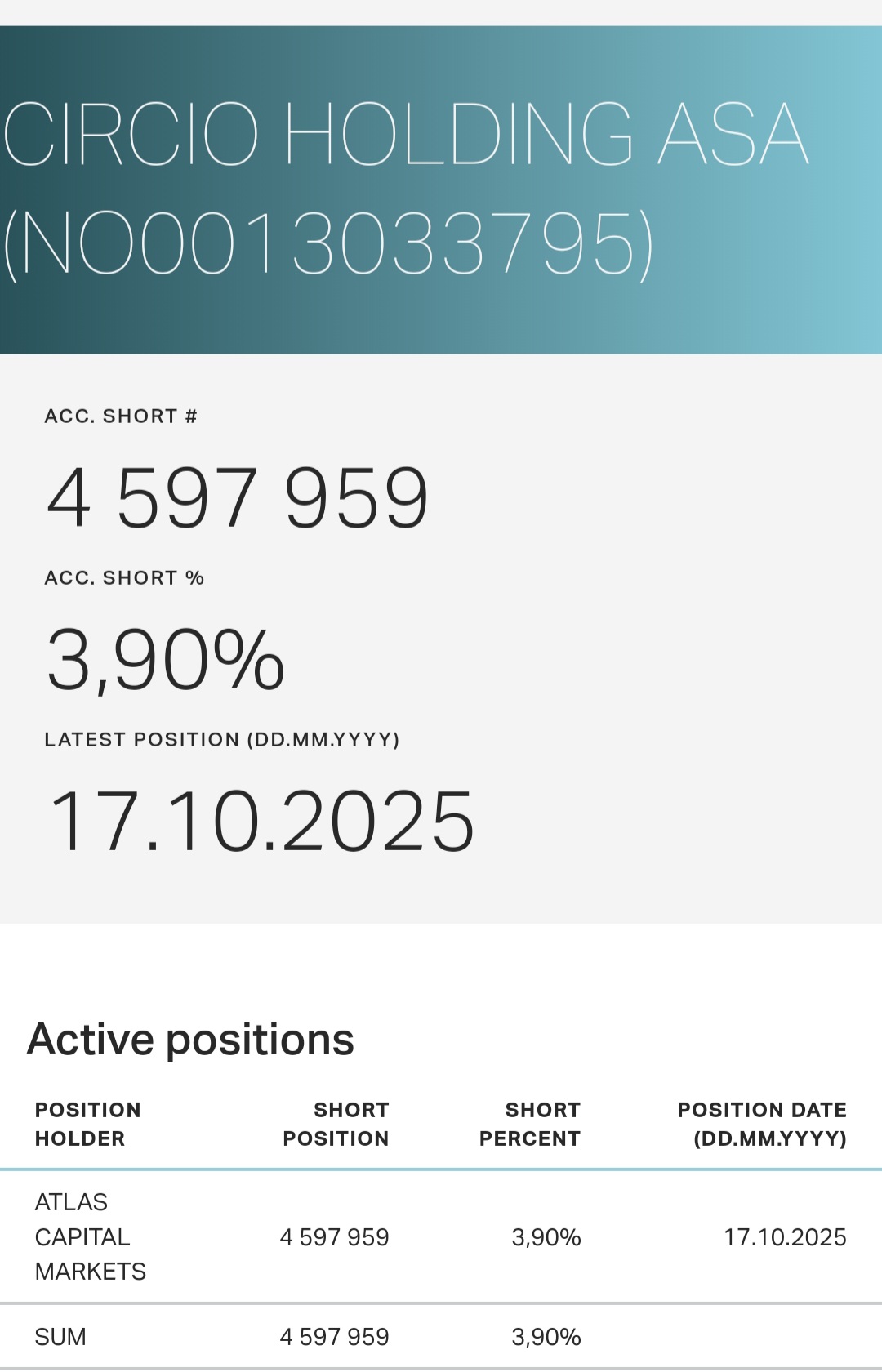
Task: Click Atlas Capital Markets' short percent 3,90%
Action: 546,1237
